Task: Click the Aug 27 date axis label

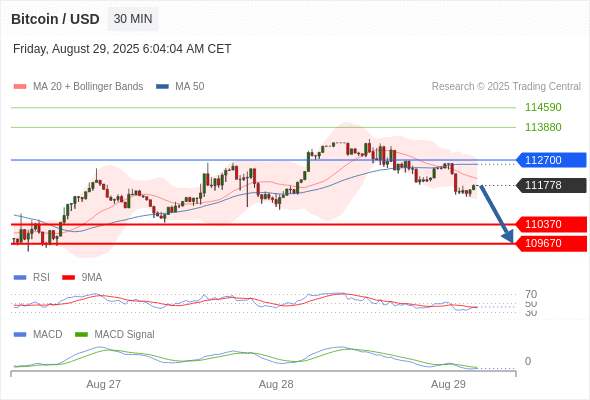Action: (103, 384)
